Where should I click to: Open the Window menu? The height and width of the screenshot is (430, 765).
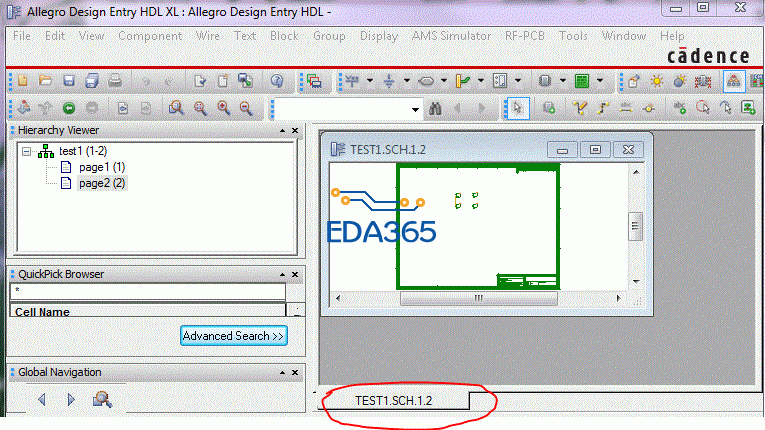pyautogui.click(x=624, y=36)
